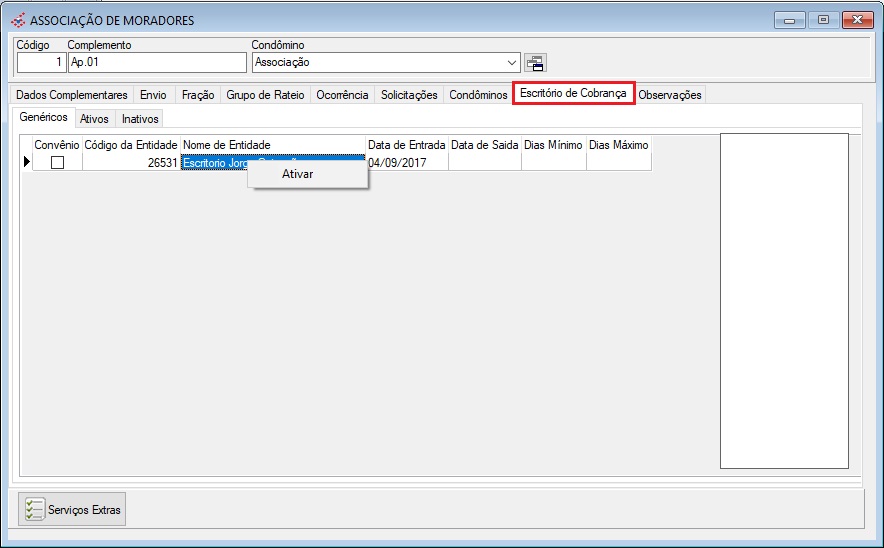The height and width of the screenshot is (548, 884).
Task: Maximize the Associação de Moradores window
Action: click(823, 20)
